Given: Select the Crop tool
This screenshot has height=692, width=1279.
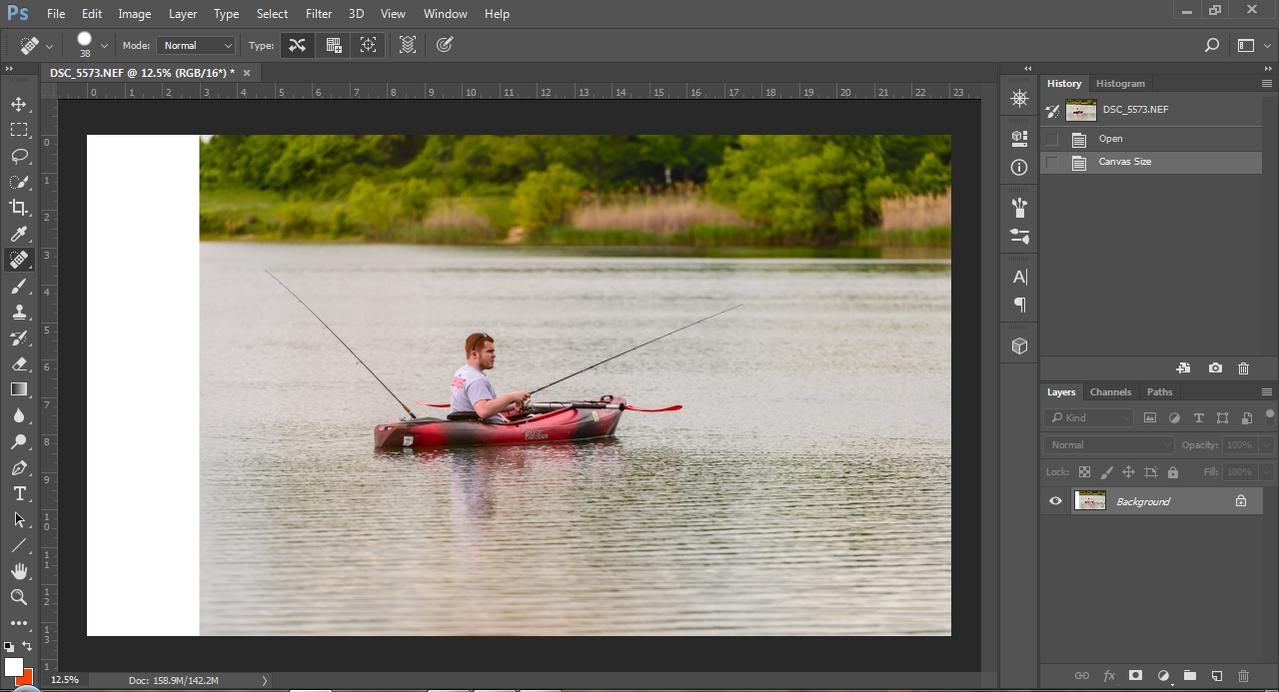Looking at the screenshot, I should click(x=19, y=208).
